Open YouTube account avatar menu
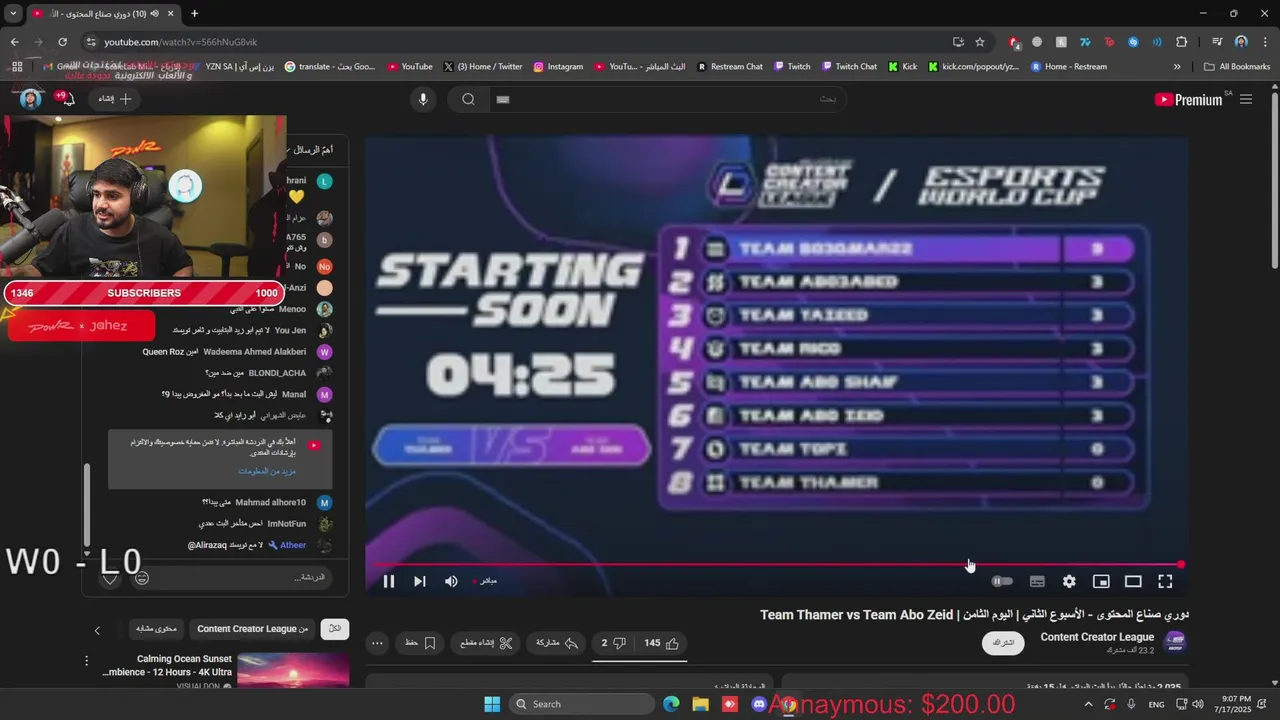 click(x=31, y=99)
